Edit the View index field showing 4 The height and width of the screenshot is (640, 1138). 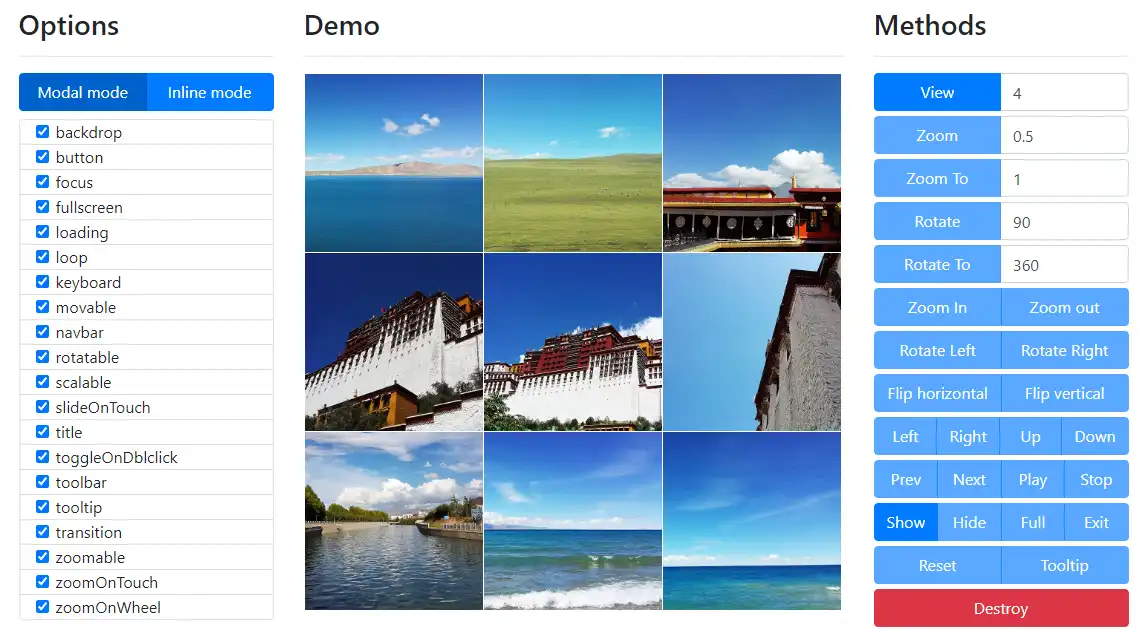(1065, 92)
